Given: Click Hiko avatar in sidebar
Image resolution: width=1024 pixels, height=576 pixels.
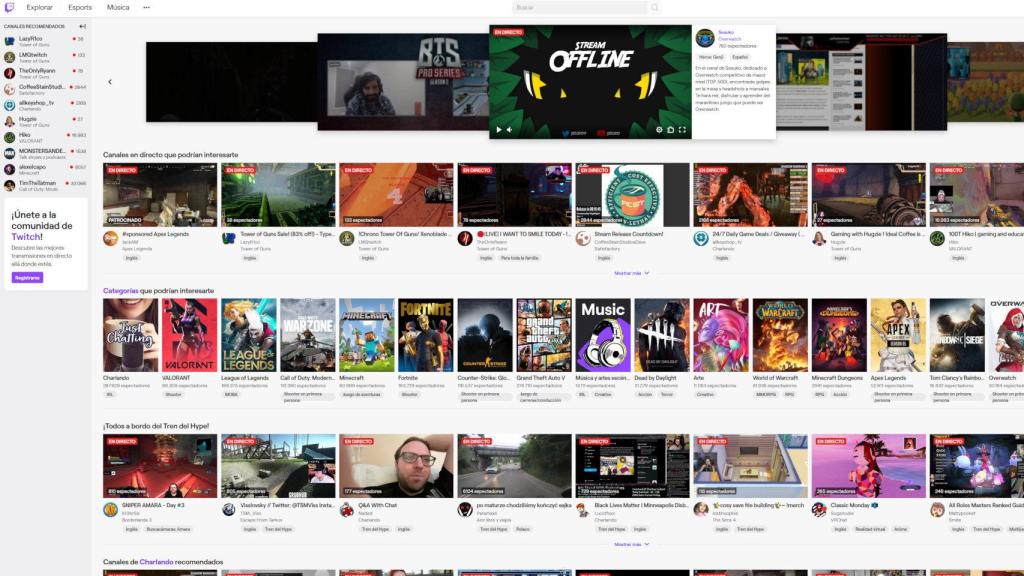Looking at the screenshot, I should [x=9, y=137].
